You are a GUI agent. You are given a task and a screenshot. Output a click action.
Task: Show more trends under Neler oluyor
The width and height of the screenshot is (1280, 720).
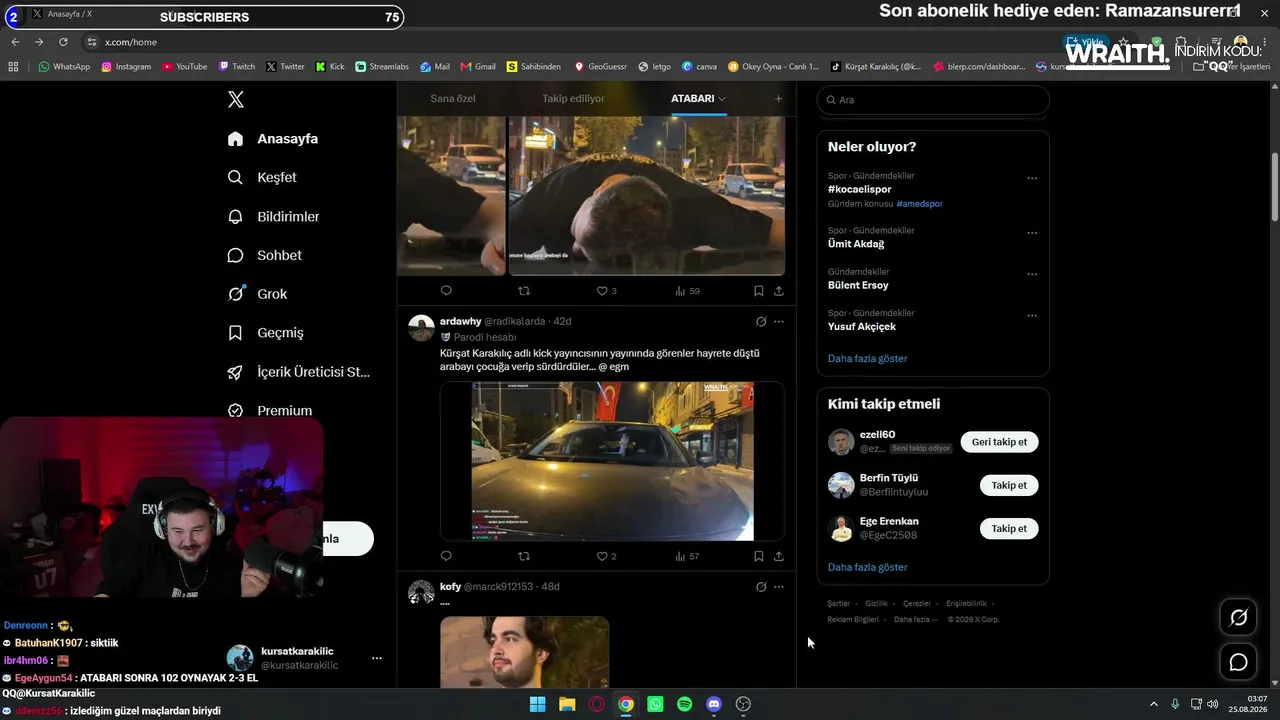tap(867, 358)
